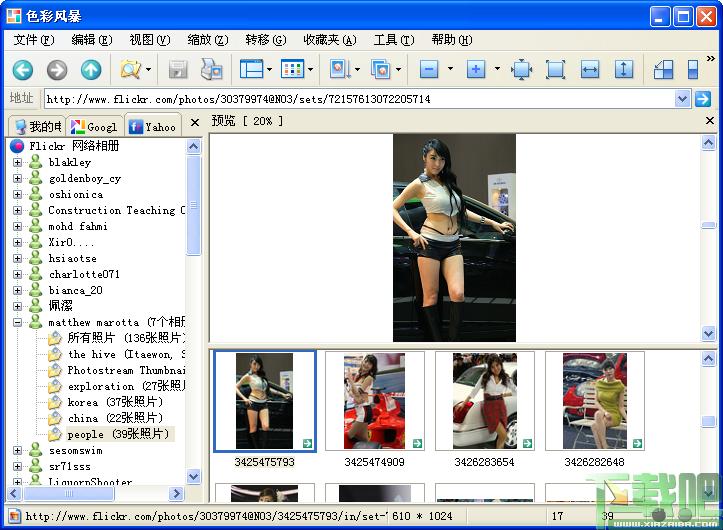723x530 pixels.
Task: Open the 转移(G) menu
Action: tap(266, 40)
